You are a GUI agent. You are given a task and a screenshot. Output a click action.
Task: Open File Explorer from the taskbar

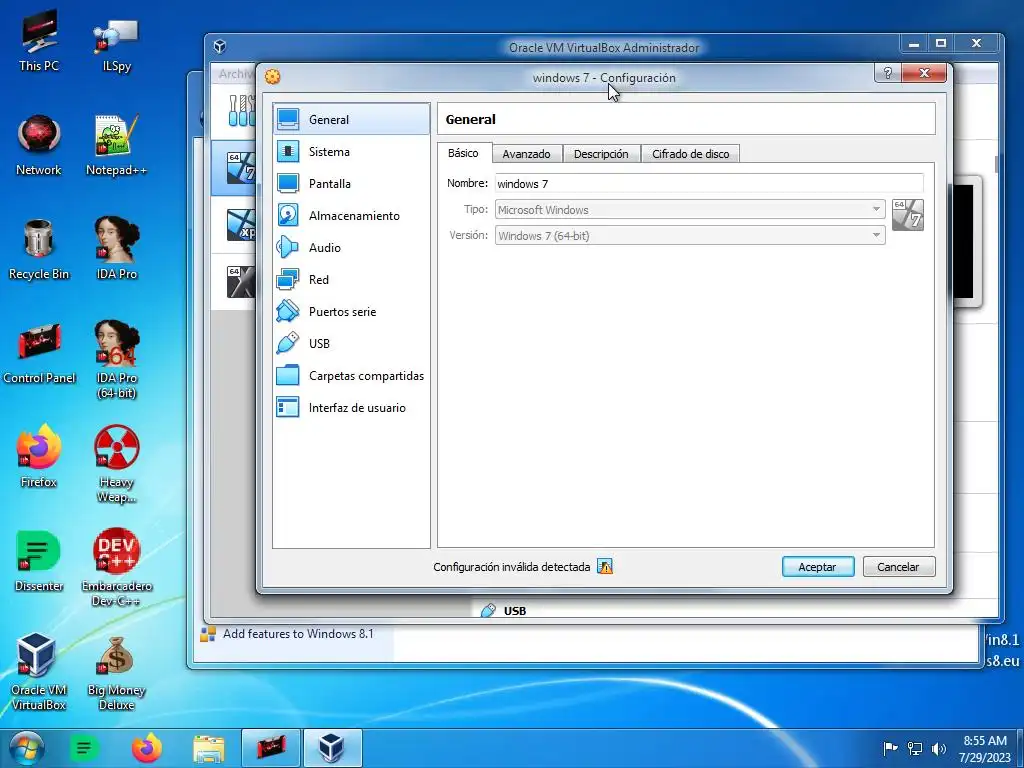(209, 748)
